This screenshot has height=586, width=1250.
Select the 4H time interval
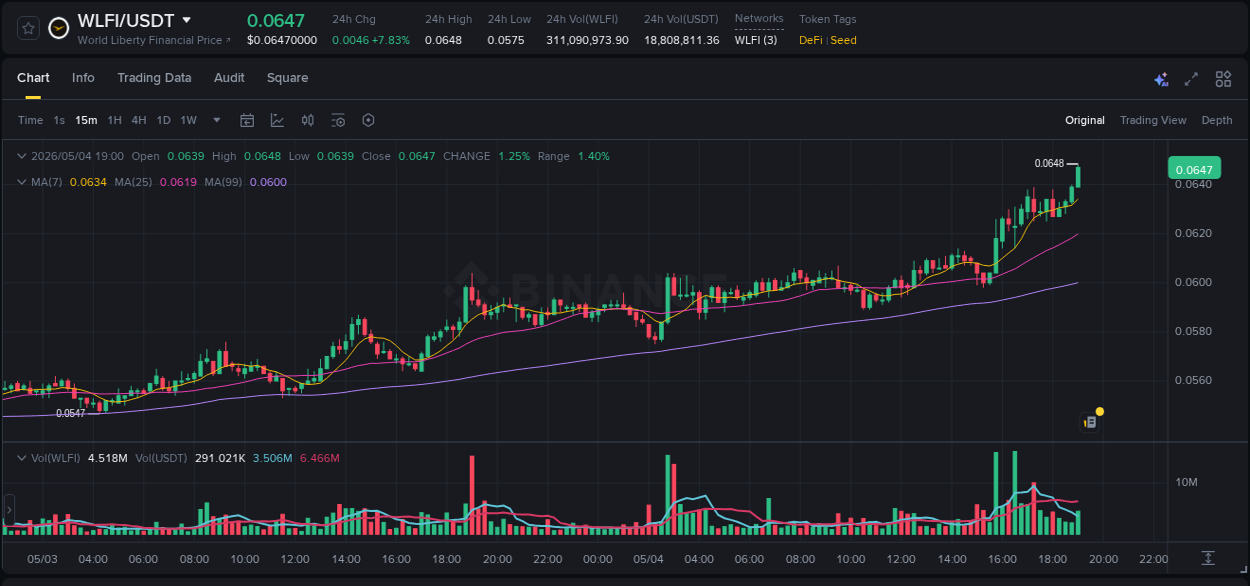[139, 120]
